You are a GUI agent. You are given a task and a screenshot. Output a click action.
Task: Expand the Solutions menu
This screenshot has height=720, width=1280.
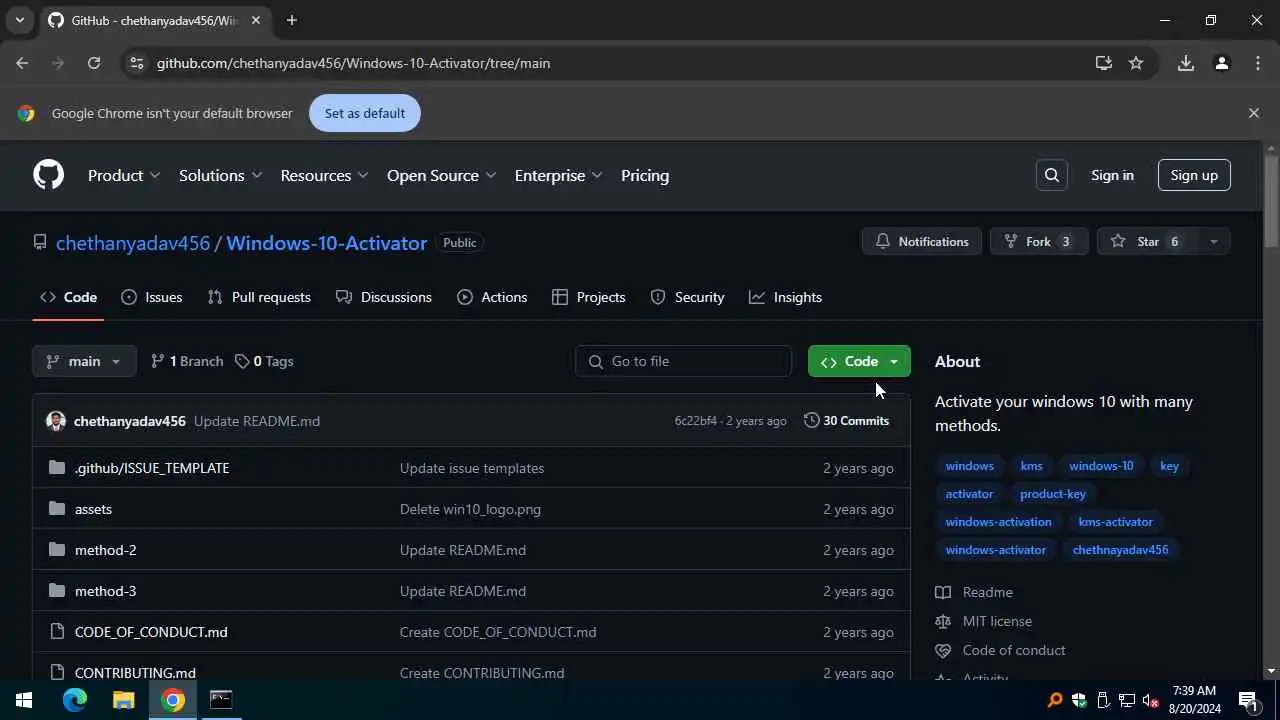coord(220,175)
